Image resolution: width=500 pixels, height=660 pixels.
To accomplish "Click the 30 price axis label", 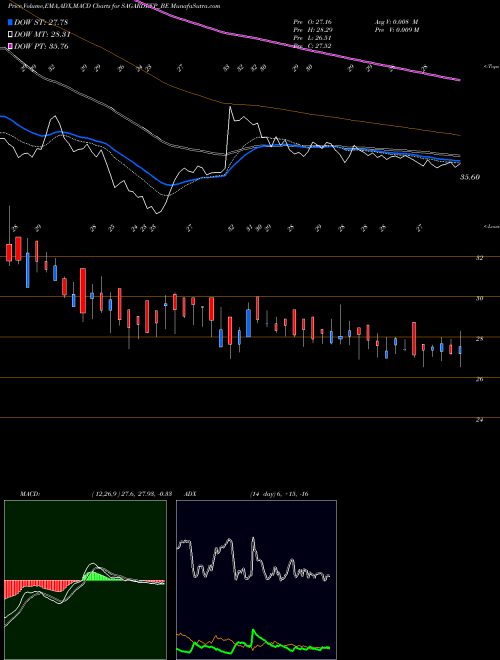I will (479, 298).
